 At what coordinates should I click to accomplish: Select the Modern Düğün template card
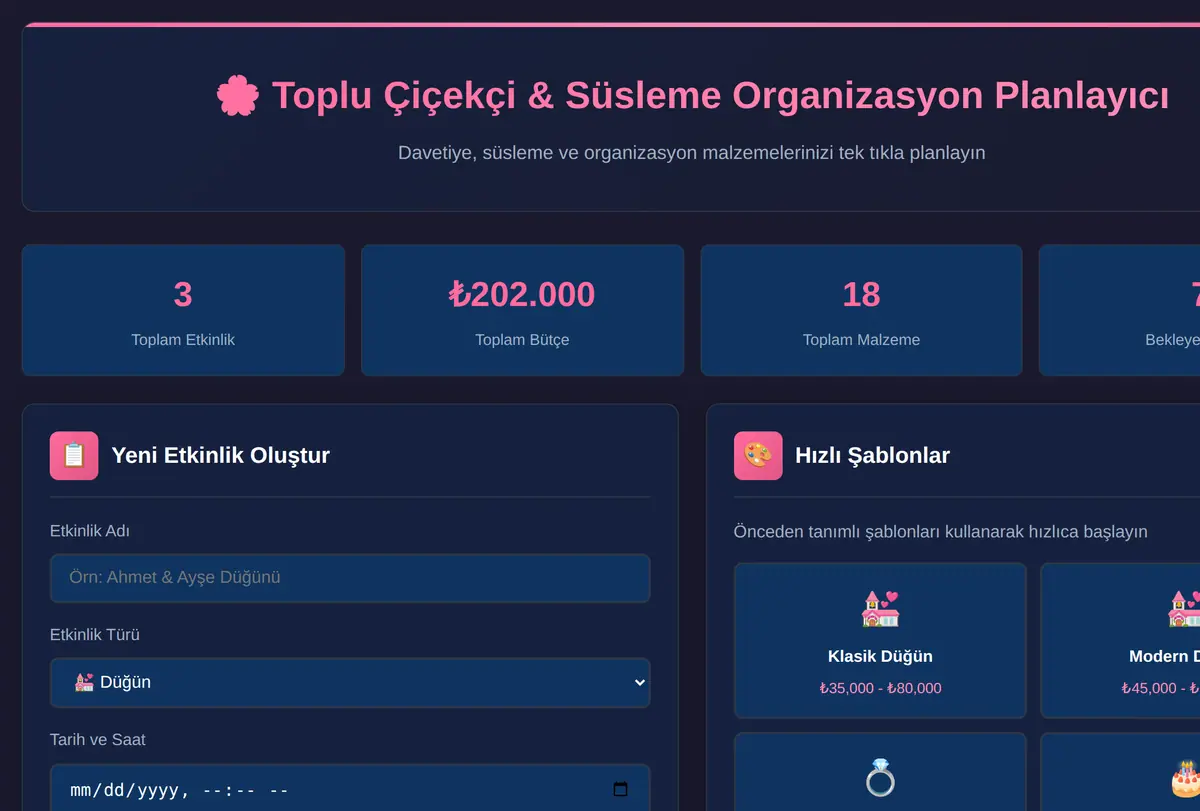pos(1120,640)
